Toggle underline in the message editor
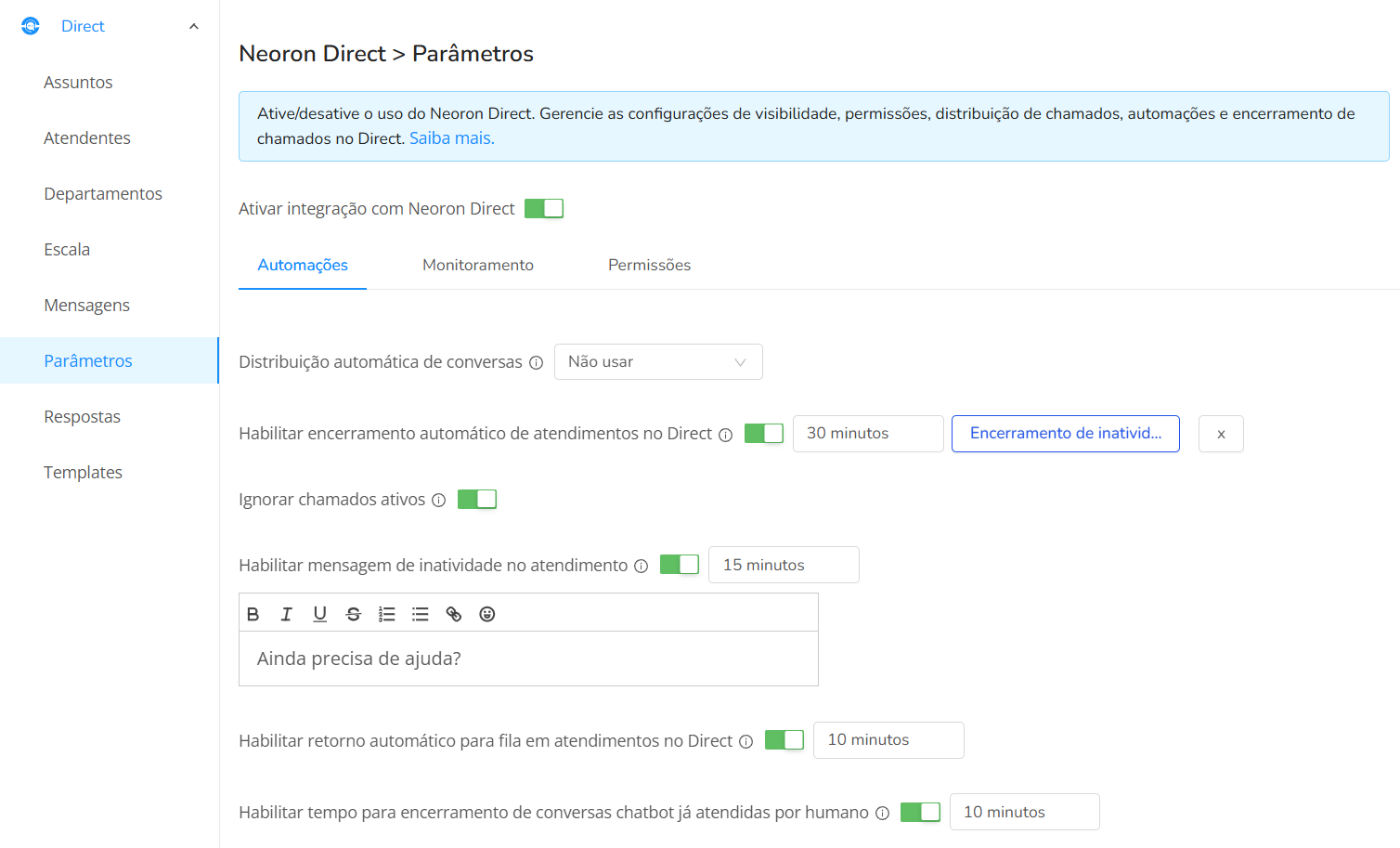 tap(320, 614)
